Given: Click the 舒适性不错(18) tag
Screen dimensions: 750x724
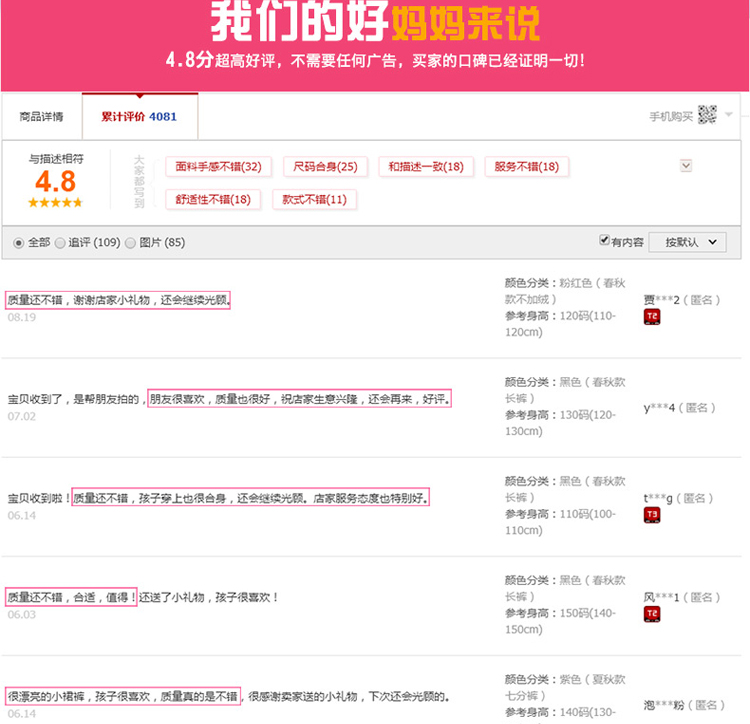Looking at the screenshot, I should (212, 199).
